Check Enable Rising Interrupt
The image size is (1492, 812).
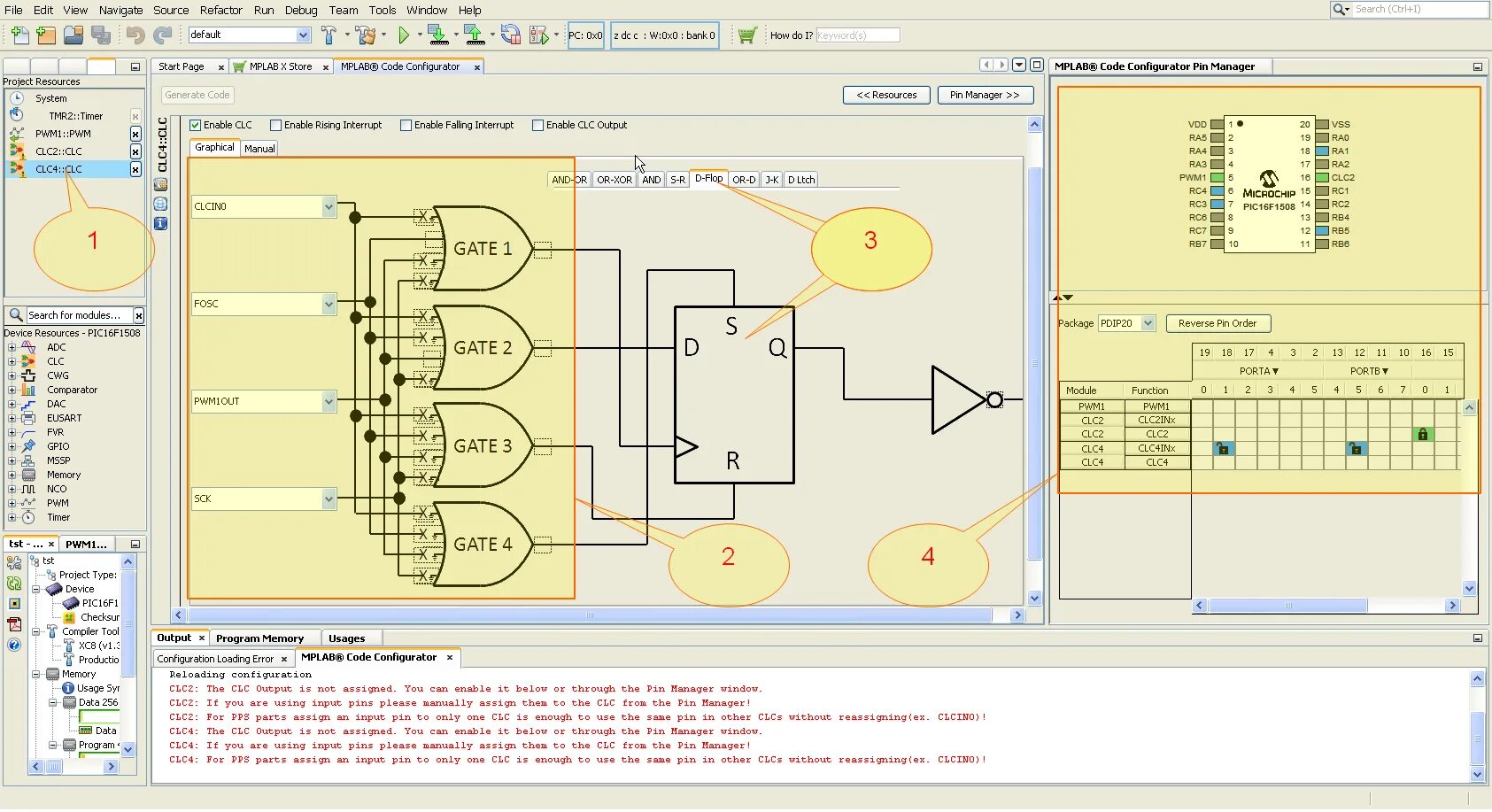pos(275,126)
